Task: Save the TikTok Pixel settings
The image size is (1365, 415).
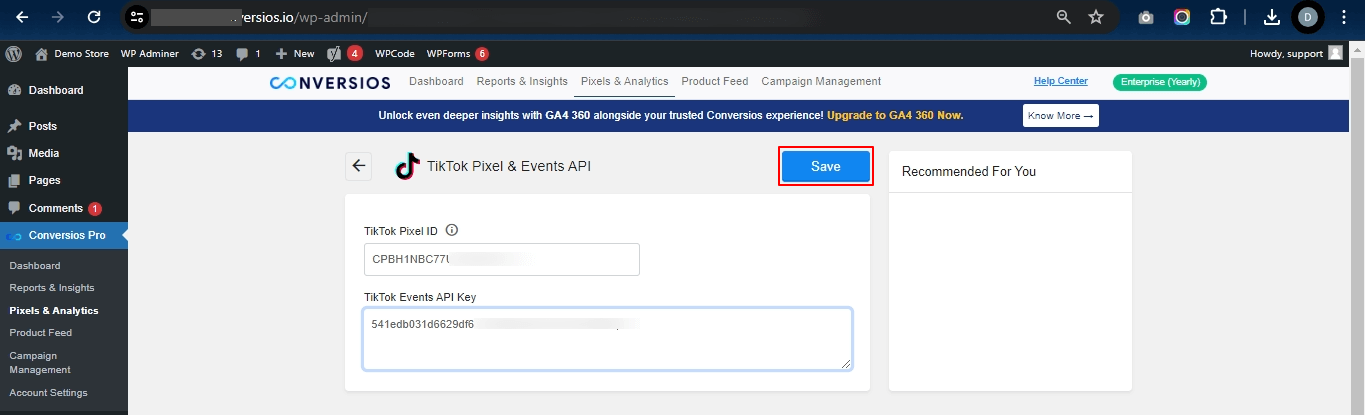Action: click(x=826, y=167)
